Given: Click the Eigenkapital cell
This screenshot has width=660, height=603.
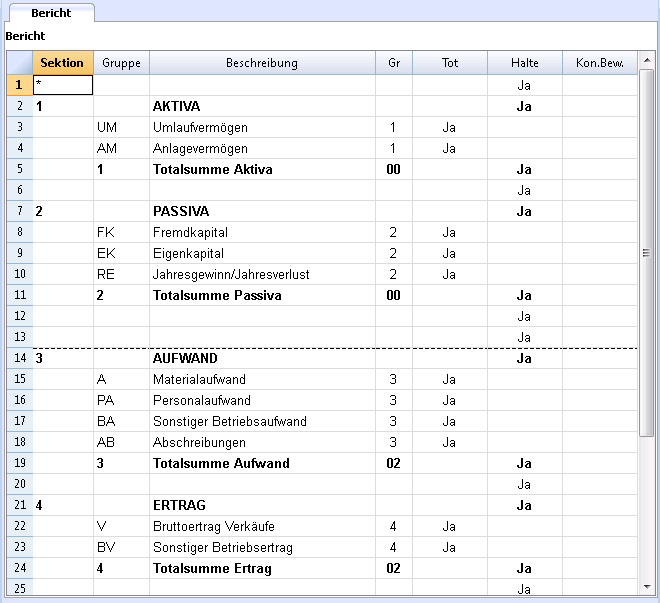Looking at the screenshot, I should click(x=262, y=253).
